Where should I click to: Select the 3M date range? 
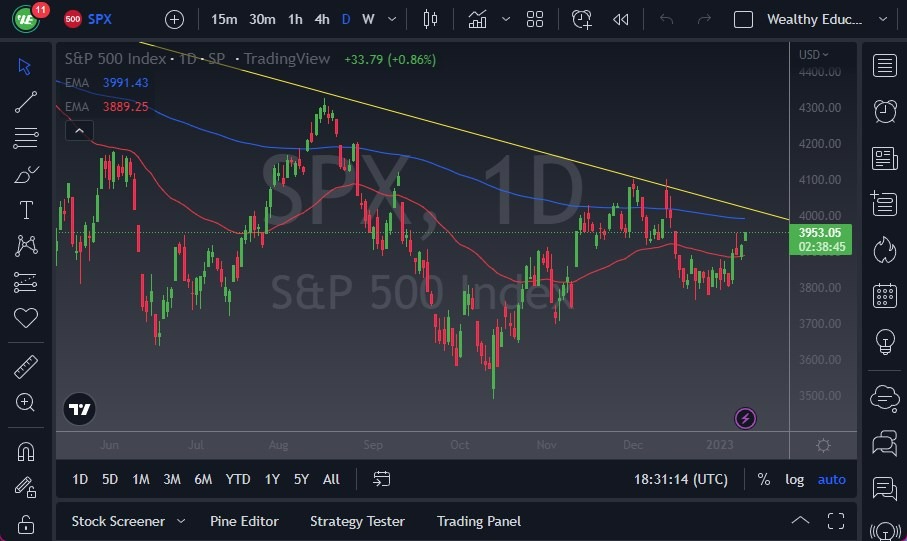[172, 479]
